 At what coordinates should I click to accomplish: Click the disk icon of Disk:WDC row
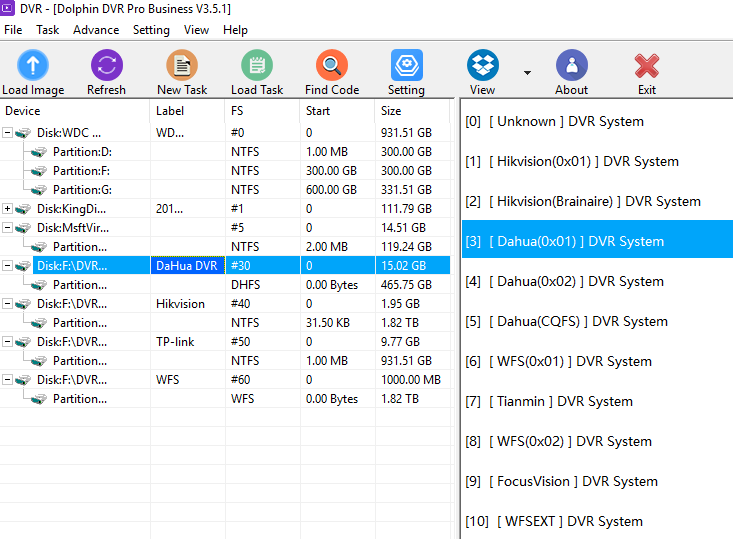23,133
